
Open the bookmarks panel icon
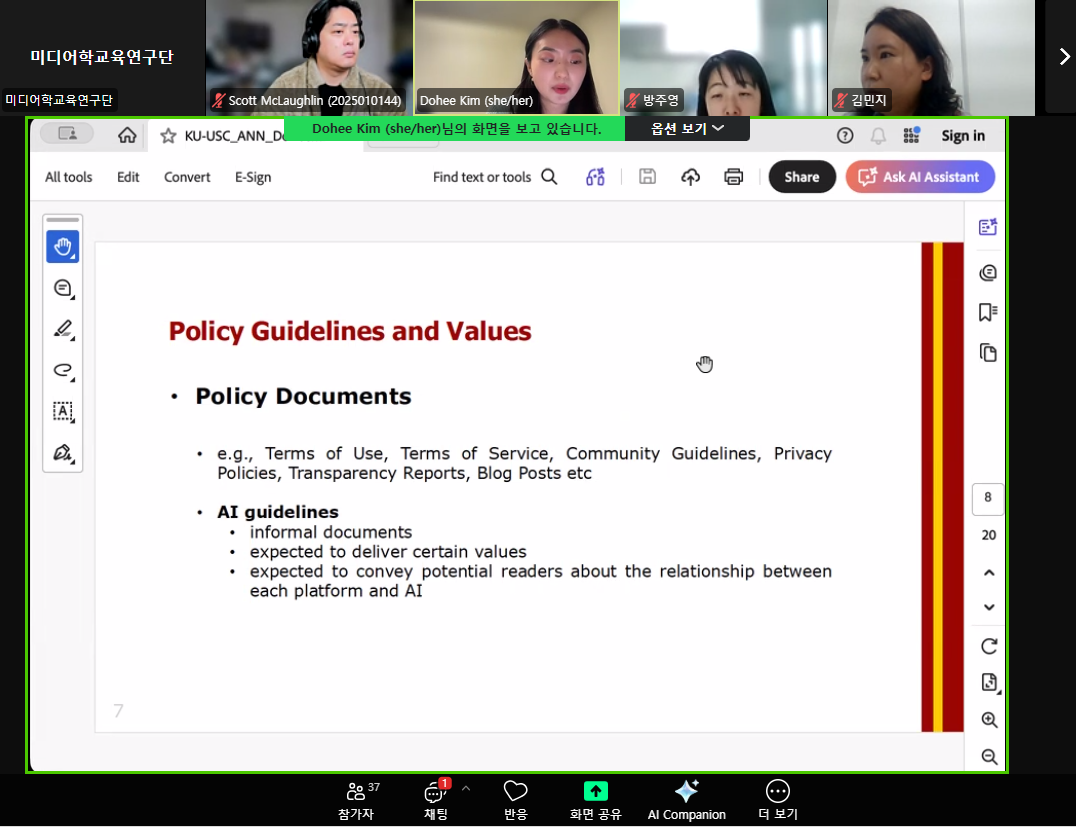(988, 312)
